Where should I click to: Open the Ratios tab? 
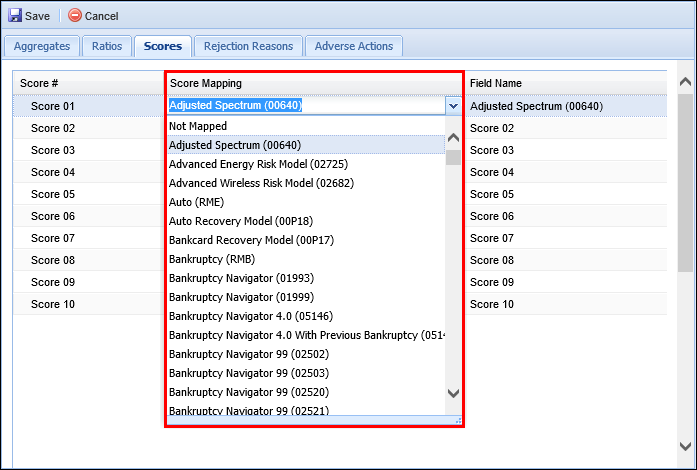coord(107,46)
